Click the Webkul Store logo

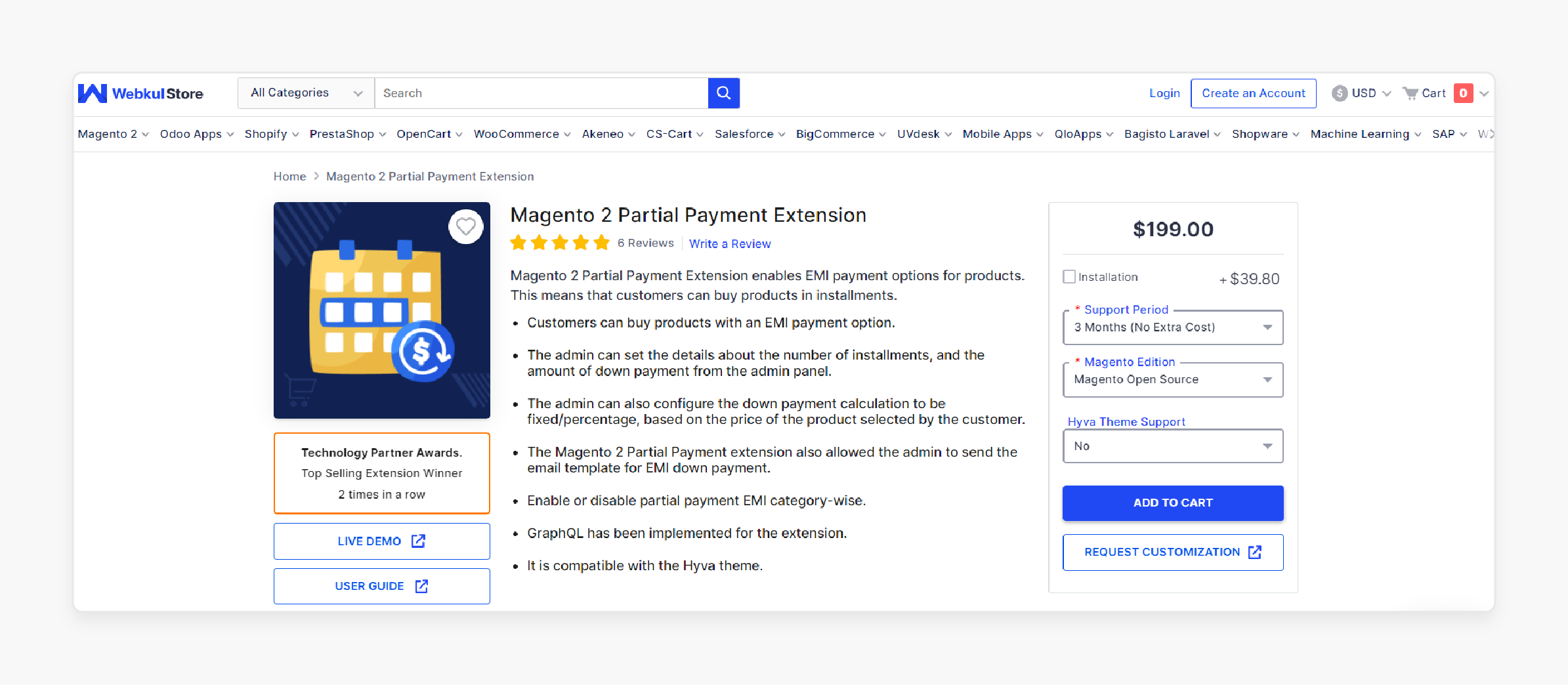click(x=140, y=93)
